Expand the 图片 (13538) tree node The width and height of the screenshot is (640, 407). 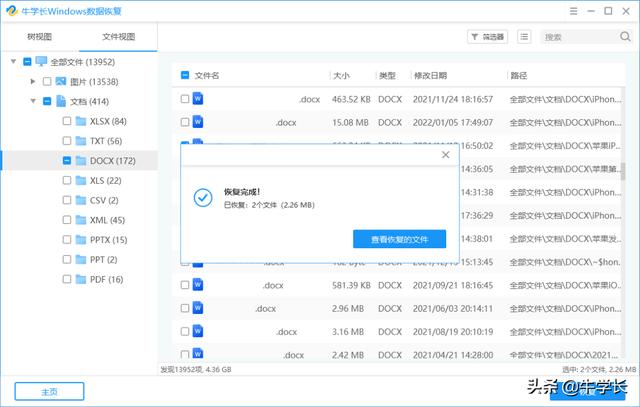[32, 81]
